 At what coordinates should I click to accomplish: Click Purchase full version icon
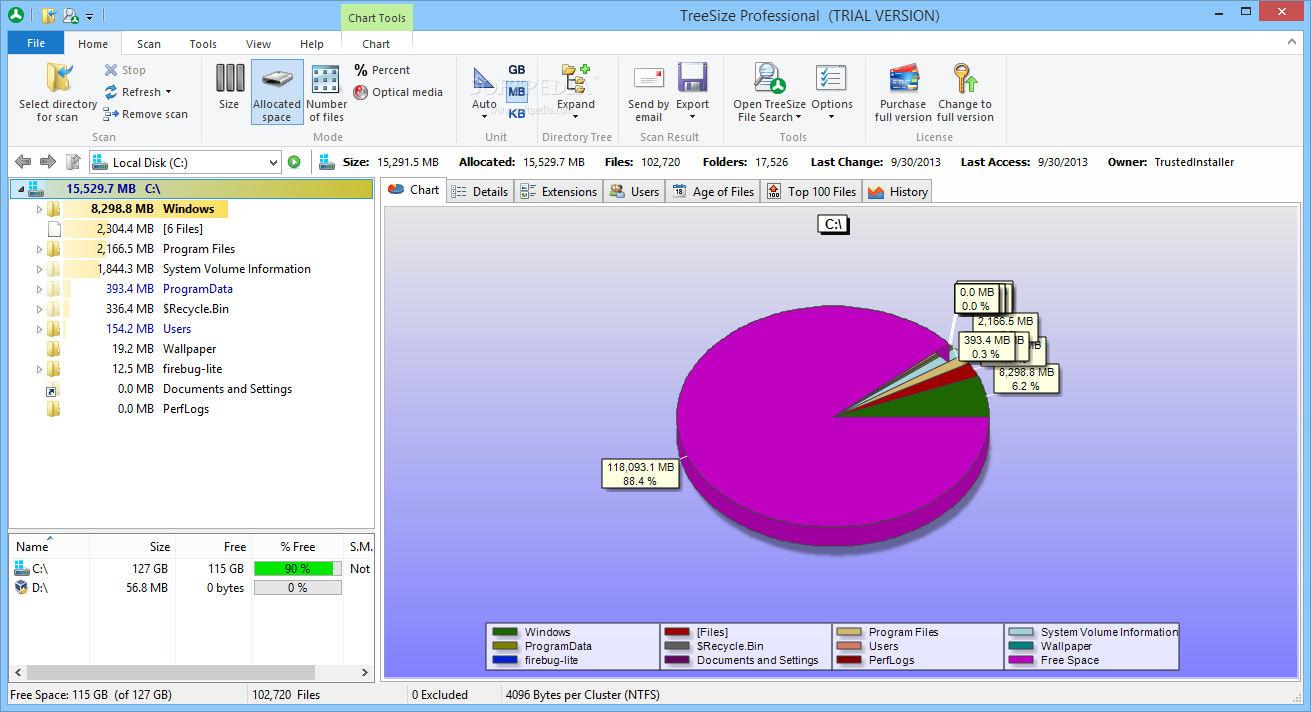[903, 79]
